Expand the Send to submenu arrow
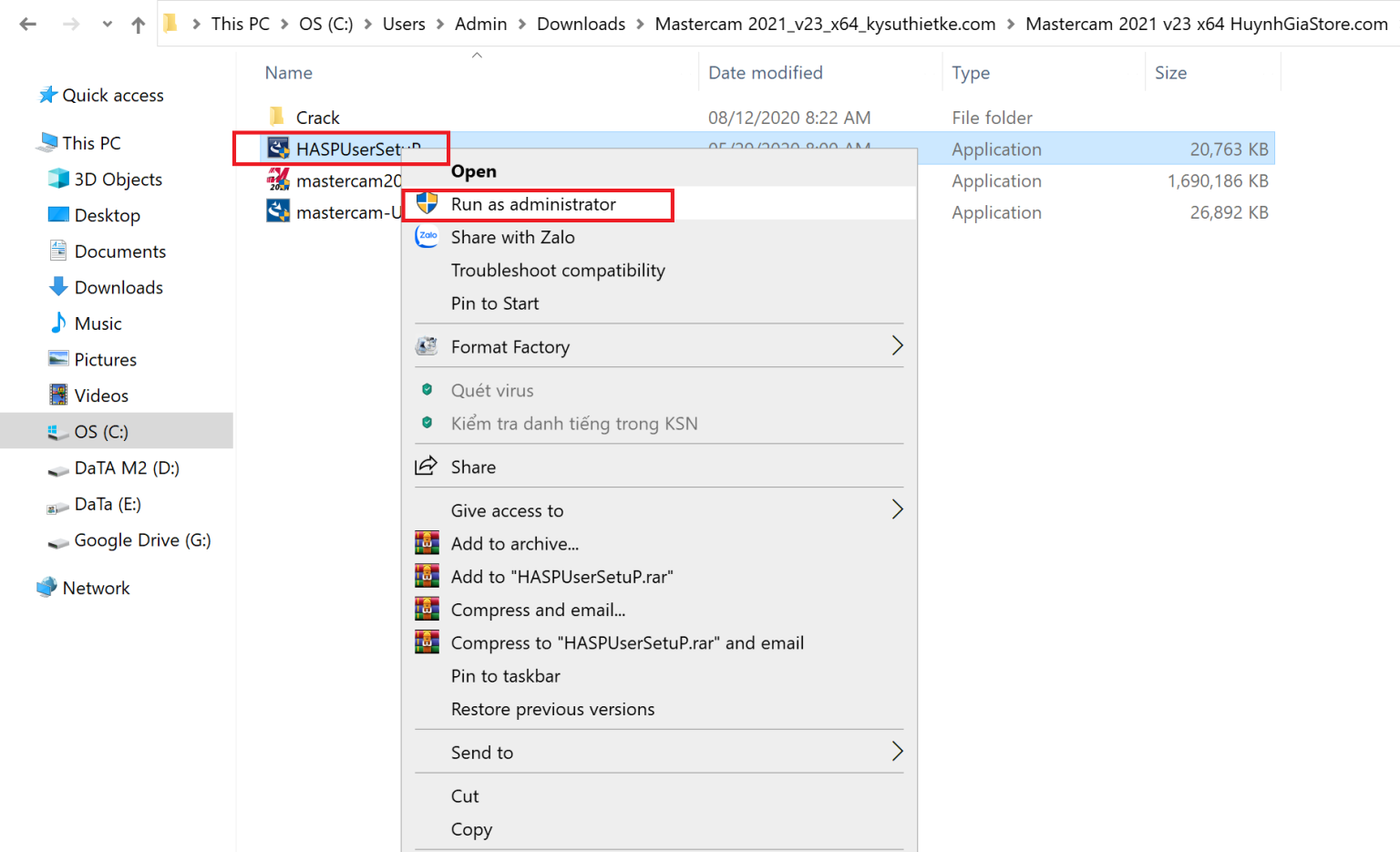 pyautogui.click(x=897, y=752)
